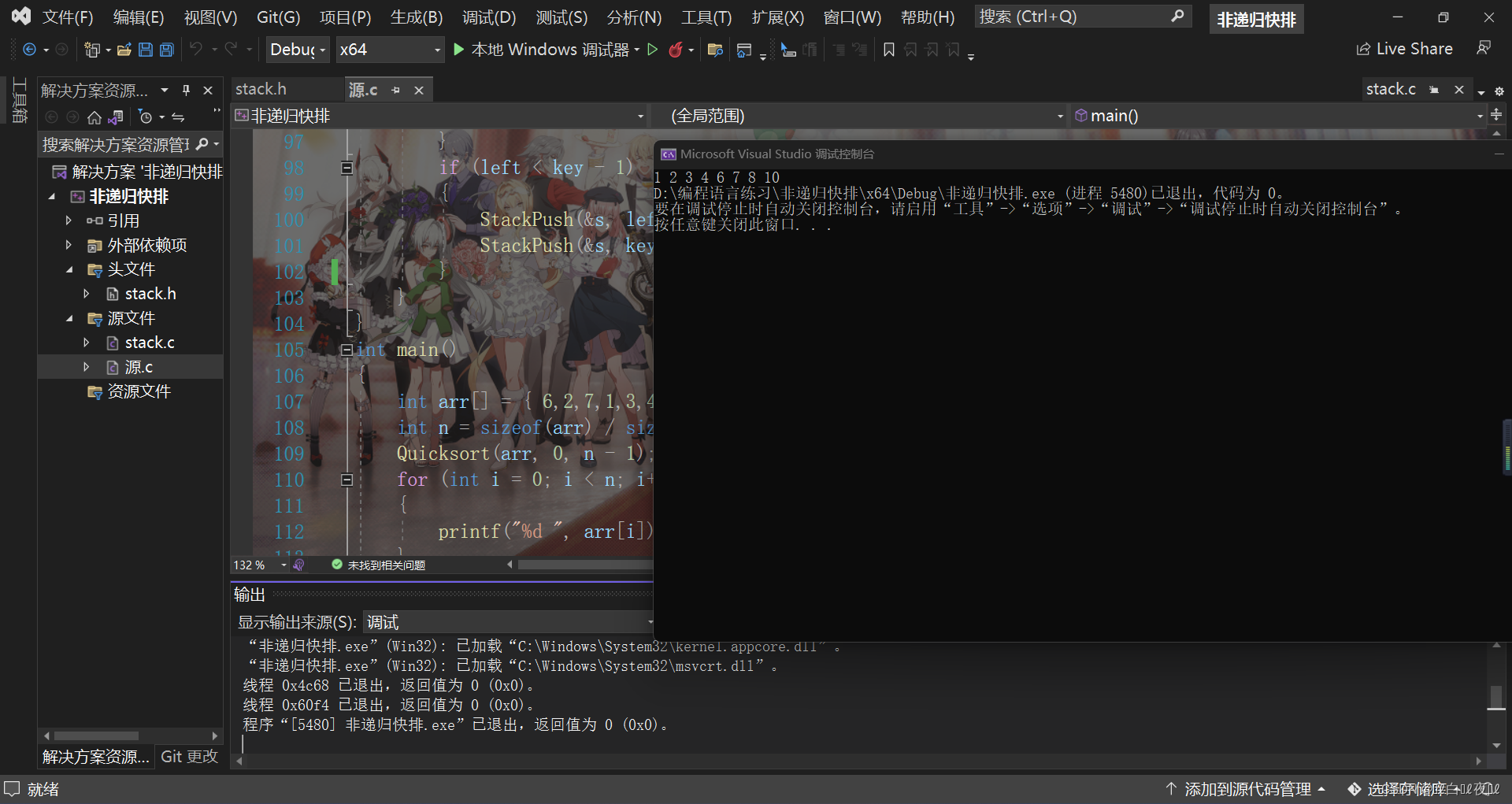The image size is (1512, 804).
Task: Open the main() member dropdown
Action: pyautogui.click(x=1278, y=116)
